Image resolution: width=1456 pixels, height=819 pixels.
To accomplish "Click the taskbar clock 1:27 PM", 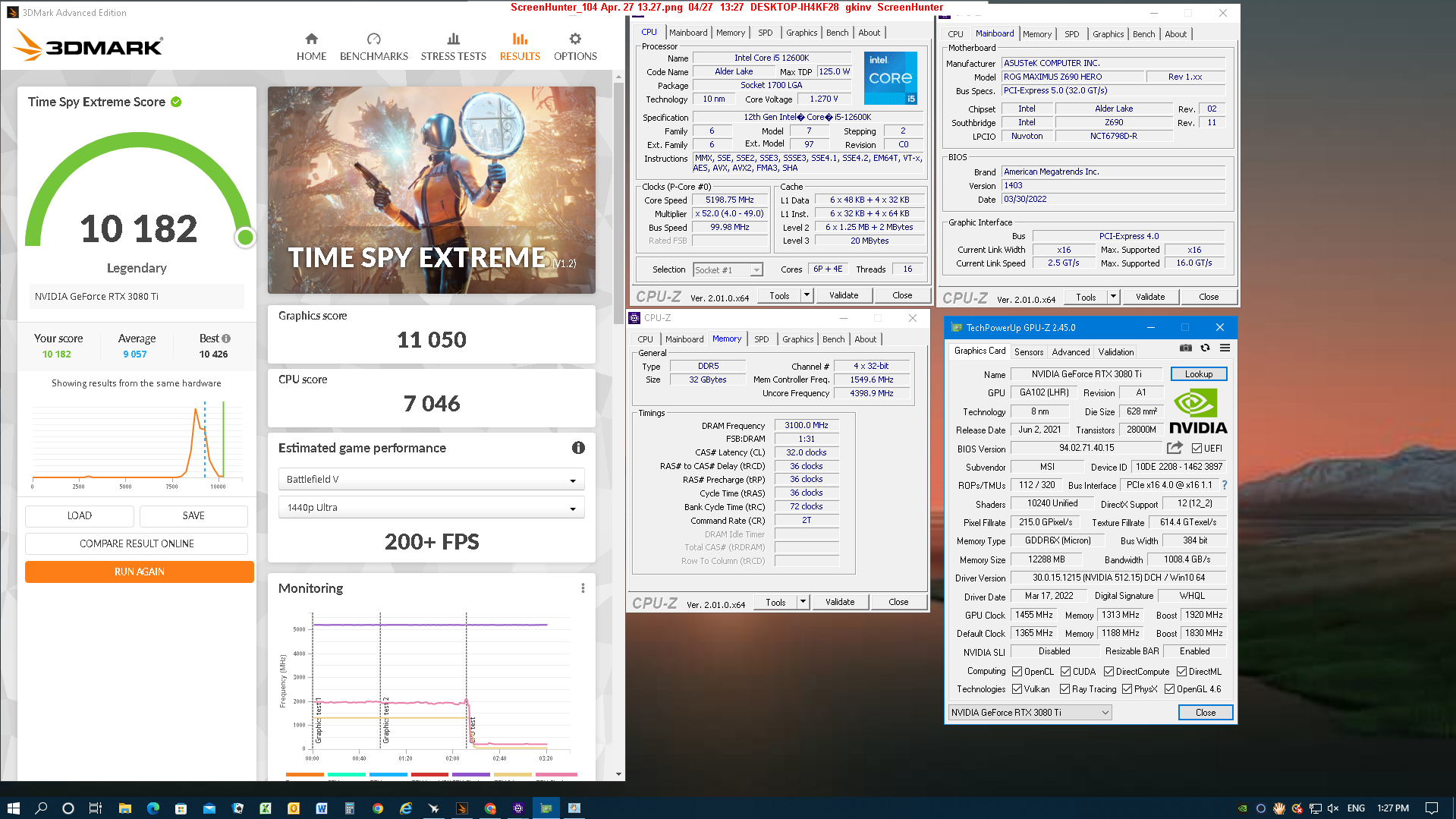I will [1393, 808].
